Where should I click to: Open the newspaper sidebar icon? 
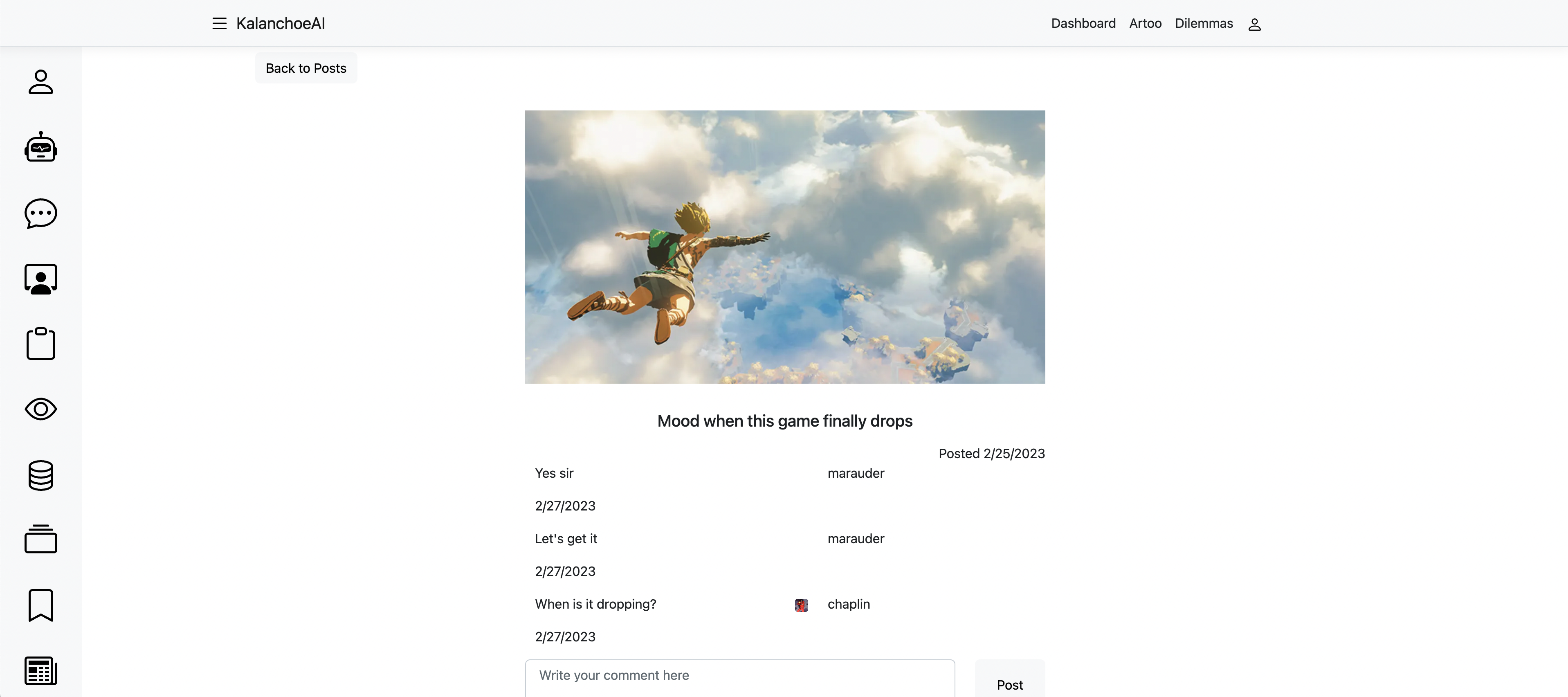41,671
